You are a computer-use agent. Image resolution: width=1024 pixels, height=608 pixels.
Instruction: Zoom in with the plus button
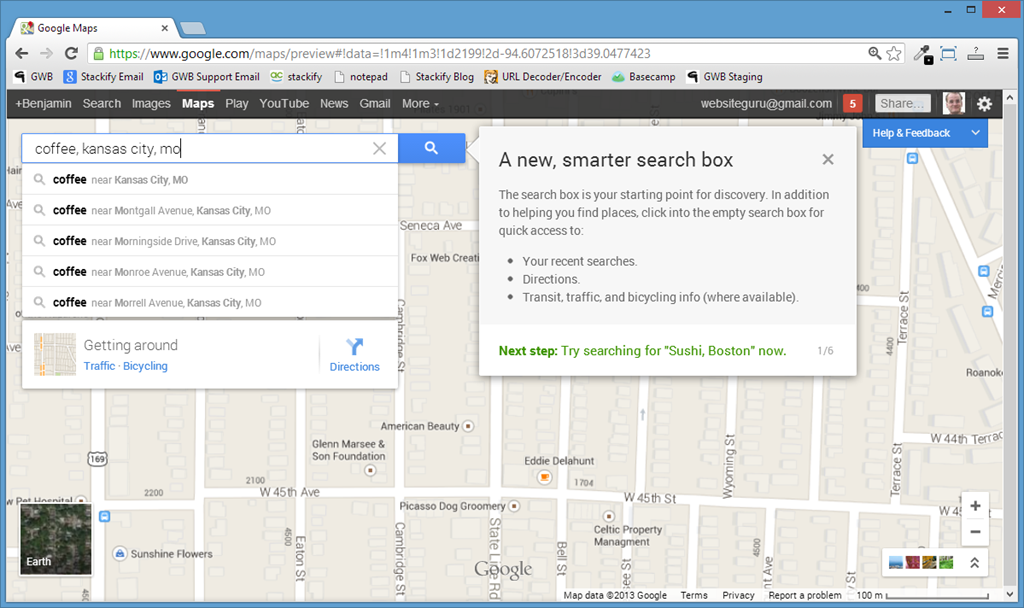coord(975,505)
